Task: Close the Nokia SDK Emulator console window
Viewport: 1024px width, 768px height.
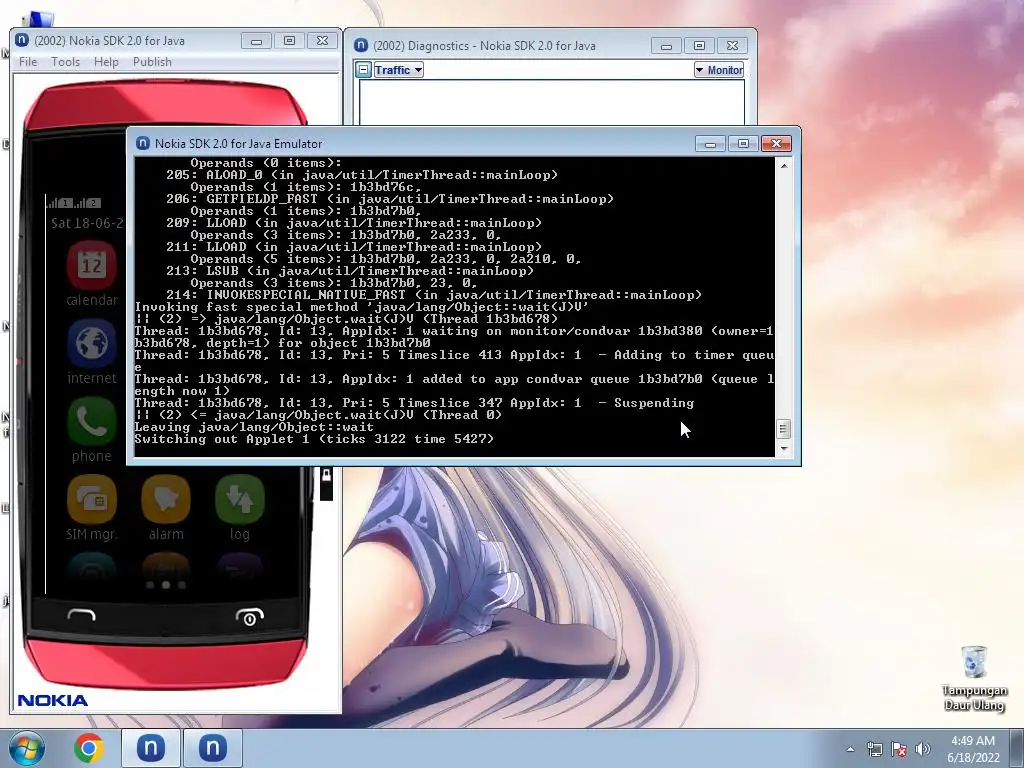Action: tap(776, 144)
